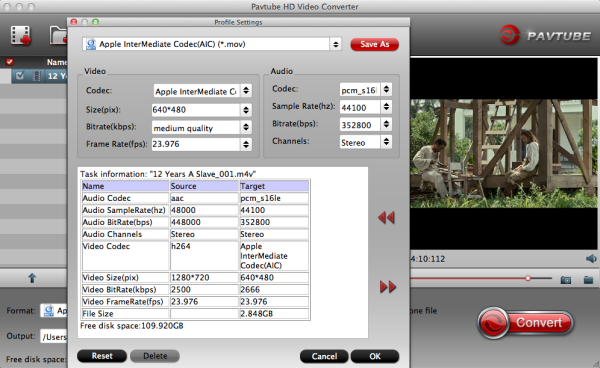Viewport: 600px width, 368px height.
Task: Open the Video Codec dropdown
Action: [246, 91]
